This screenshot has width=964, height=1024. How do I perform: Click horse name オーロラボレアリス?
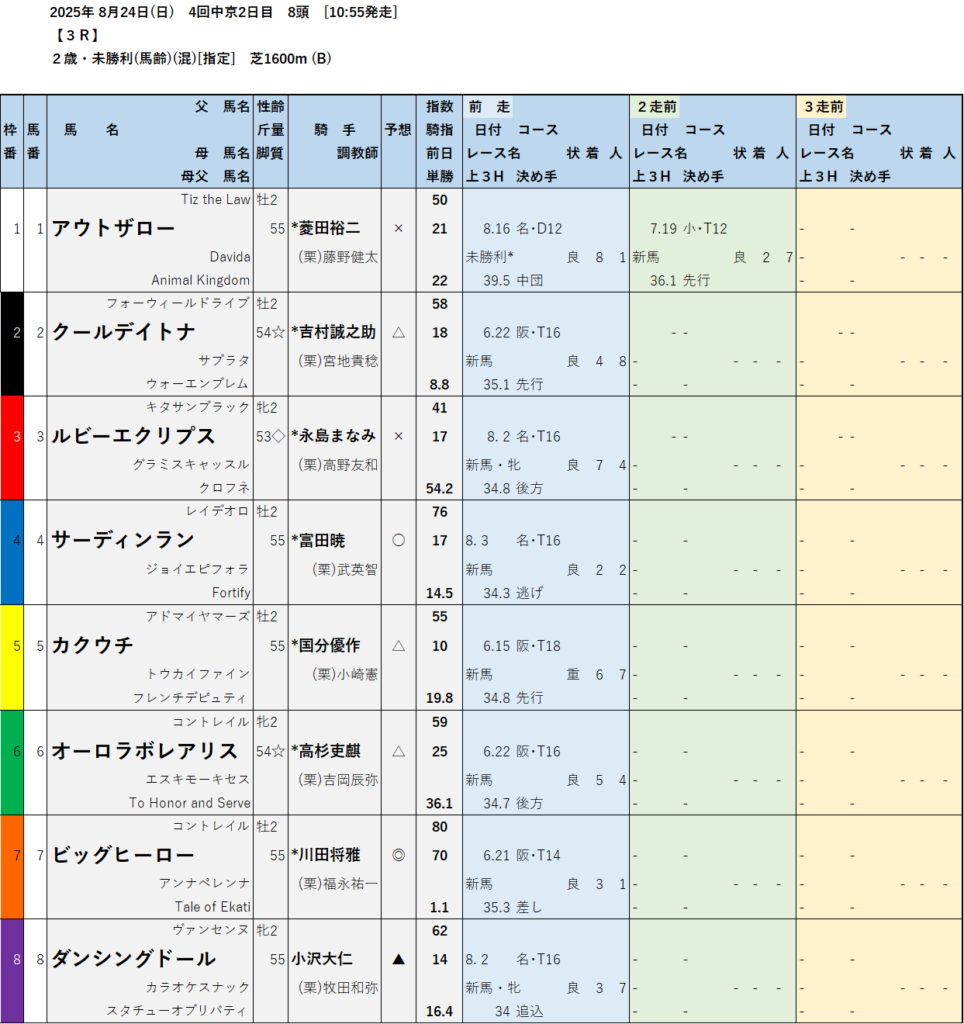144,751
